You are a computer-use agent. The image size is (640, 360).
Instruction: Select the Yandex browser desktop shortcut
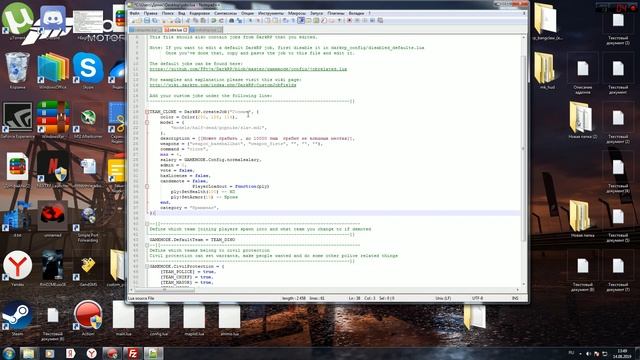click(x=17, y=268)
